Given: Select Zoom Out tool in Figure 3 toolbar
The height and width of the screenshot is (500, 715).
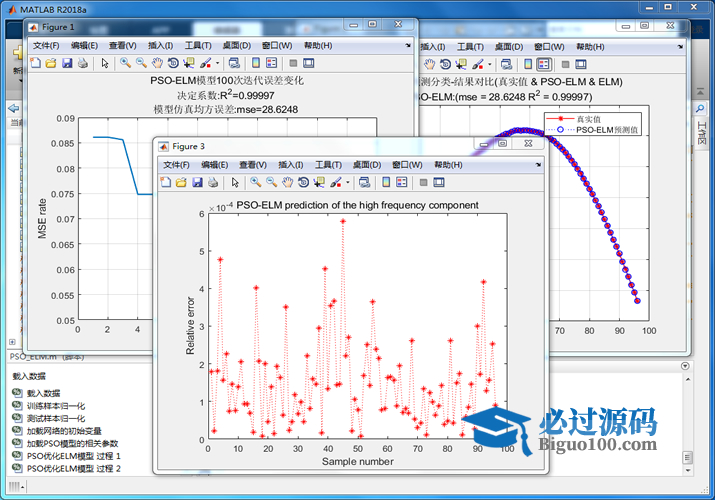Looking at the screenshot, I should [271, 182].
